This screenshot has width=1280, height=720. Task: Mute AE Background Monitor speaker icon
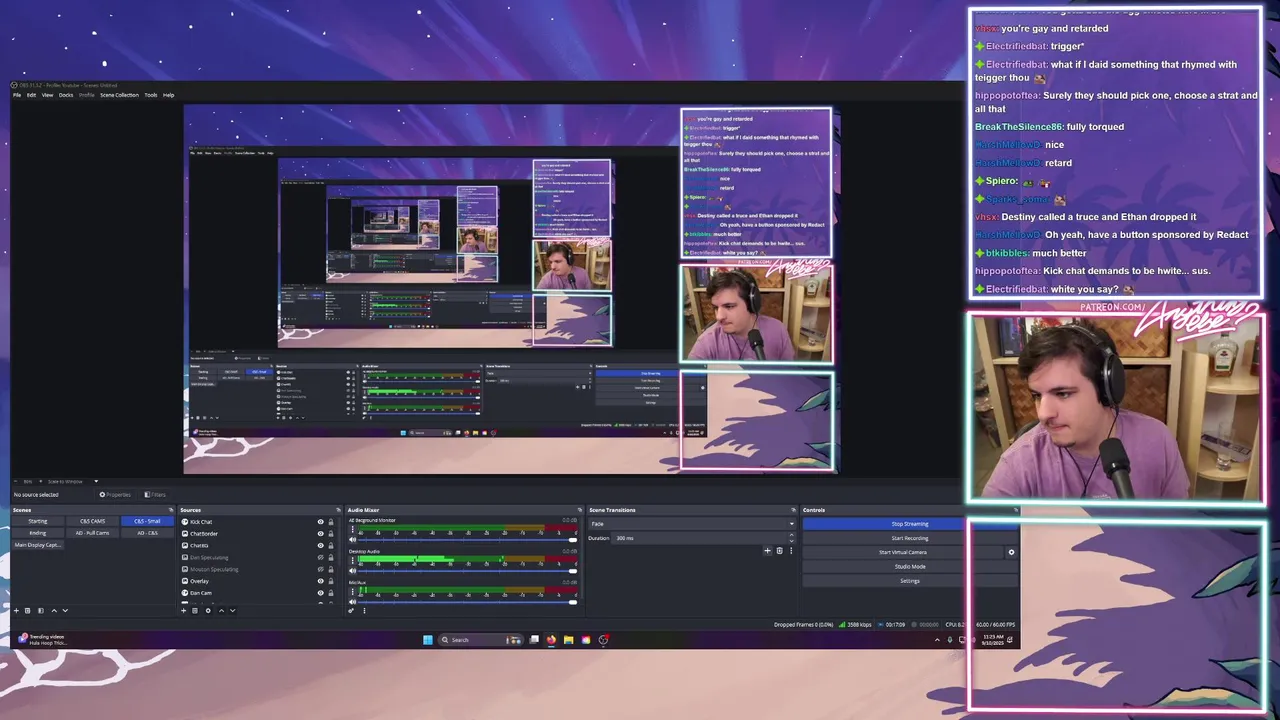pos(353,540)
